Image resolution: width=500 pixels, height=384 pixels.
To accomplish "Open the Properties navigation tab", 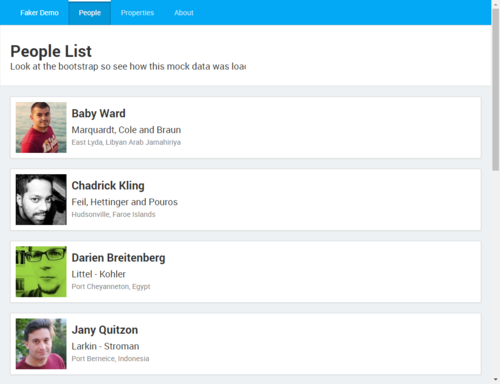I will click(x=137, y=13).
